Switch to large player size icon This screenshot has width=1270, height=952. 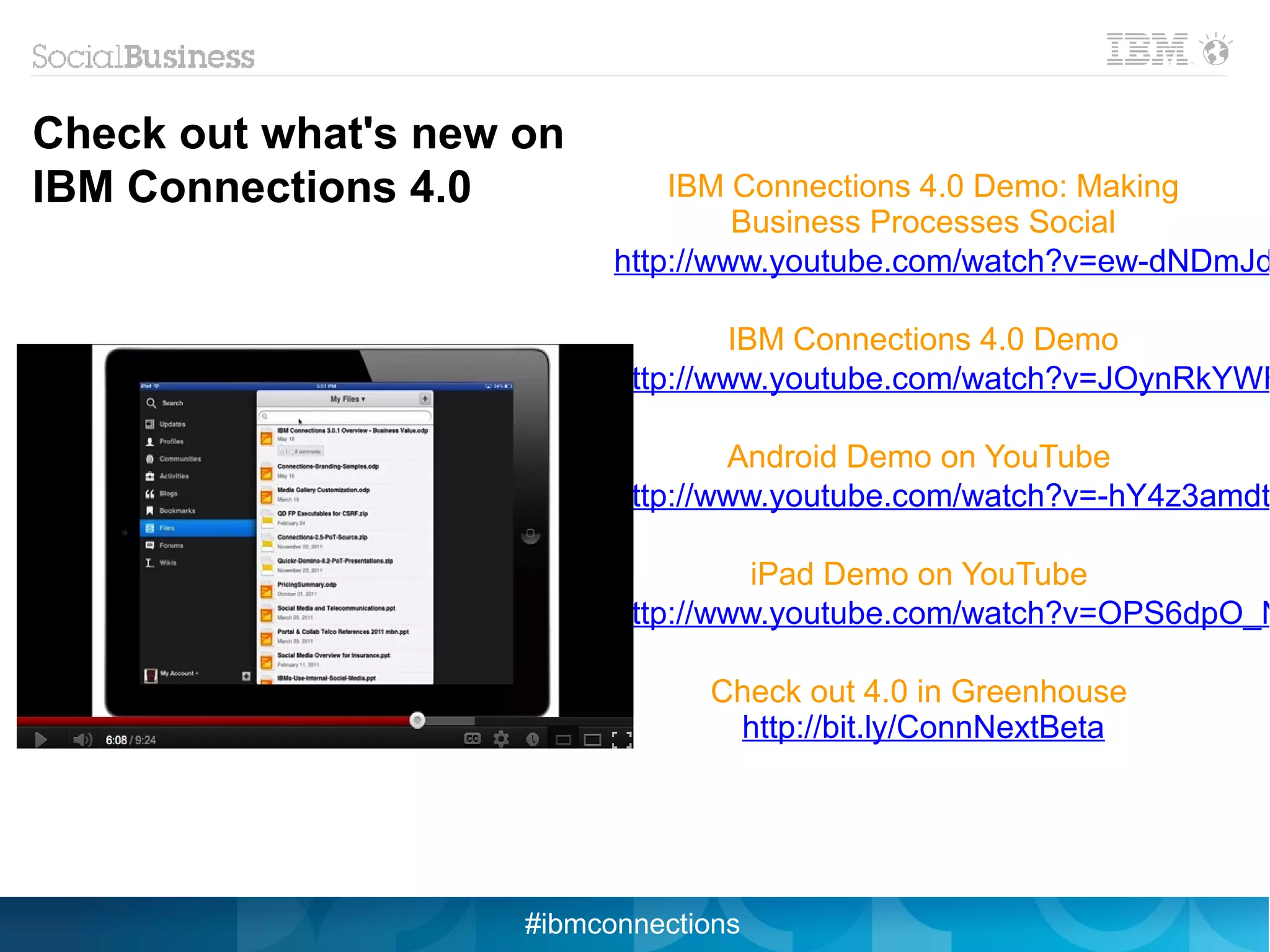coord(593,740)
